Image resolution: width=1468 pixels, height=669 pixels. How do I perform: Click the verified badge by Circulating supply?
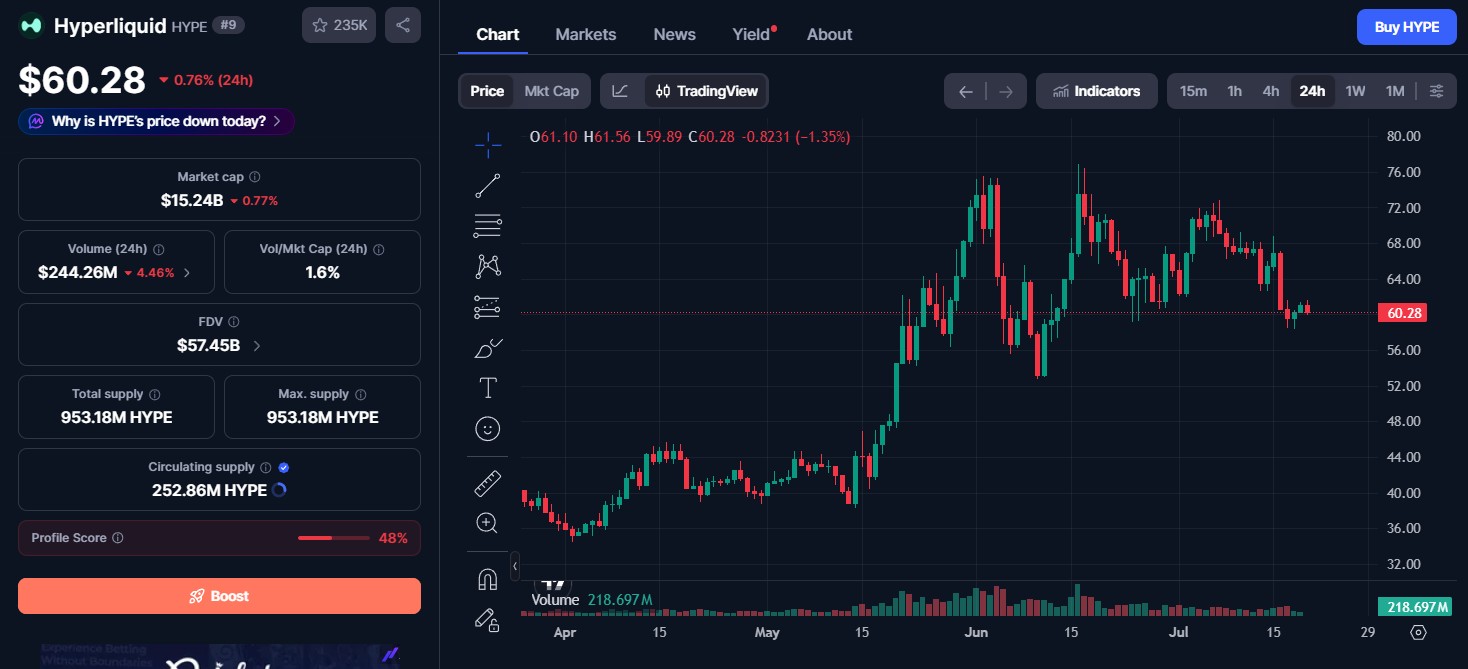click(x=284, y=467)
